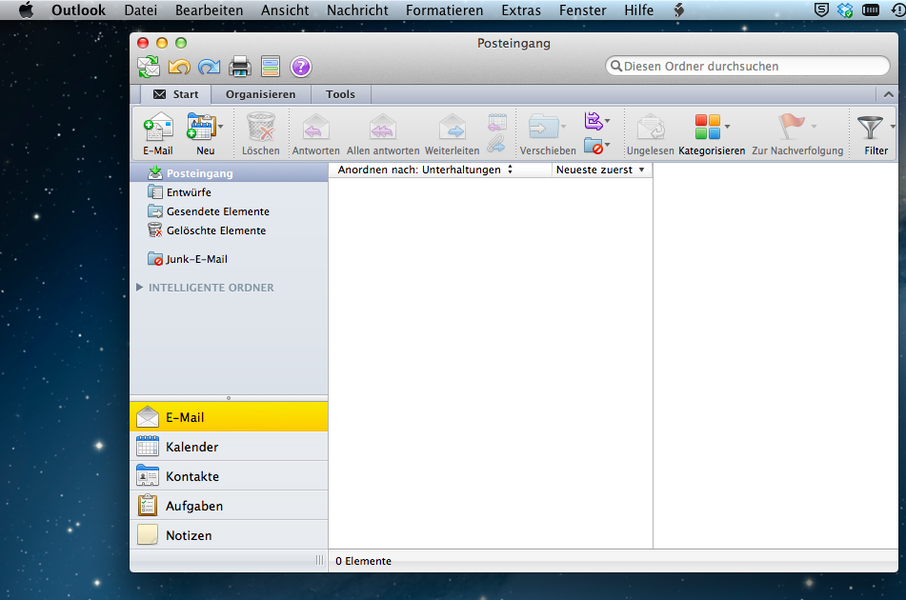Viewport: 906px width, 600px height.
Task: Open the Neueste zuerst sort dropdown
Action: [x=601, y=170]
